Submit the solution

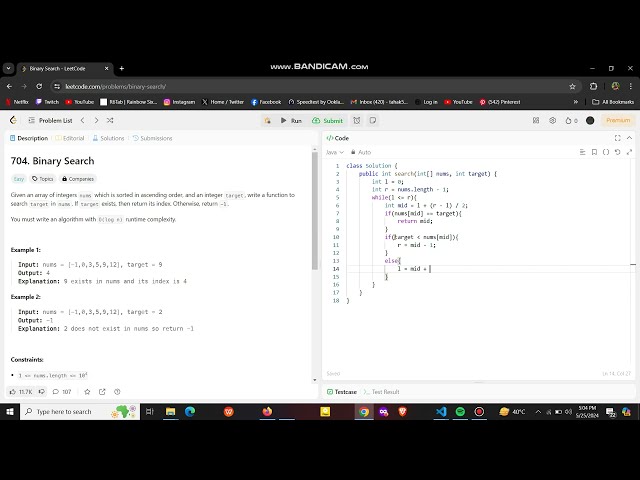(x=327, y=120)
